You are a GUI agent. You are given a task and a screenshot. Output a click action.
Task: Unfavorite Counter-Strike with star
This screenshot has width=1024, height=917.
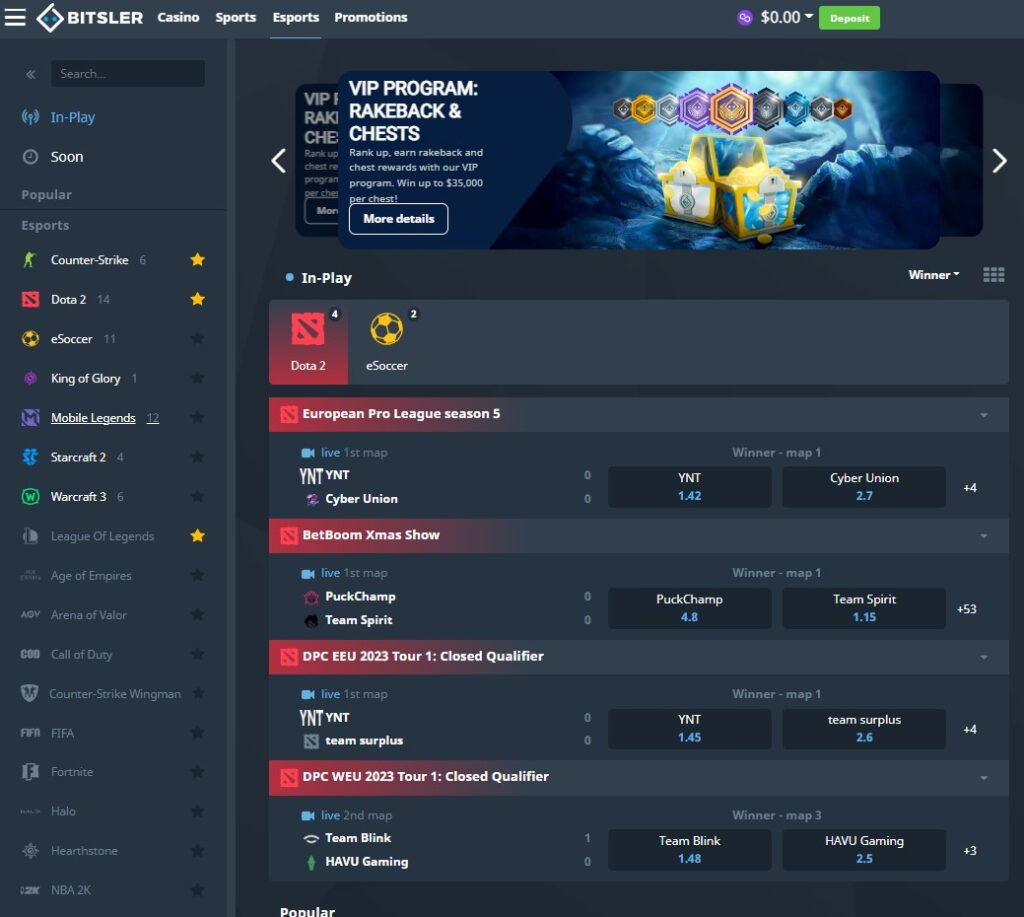coord(197,260)
